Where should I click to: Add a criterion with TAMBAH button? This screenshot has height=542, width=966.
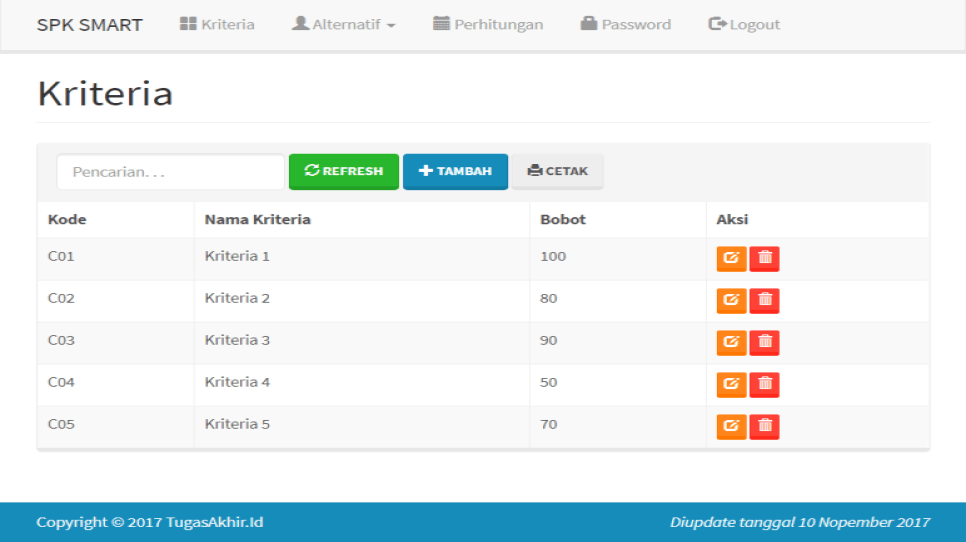[x=455, y=171]
